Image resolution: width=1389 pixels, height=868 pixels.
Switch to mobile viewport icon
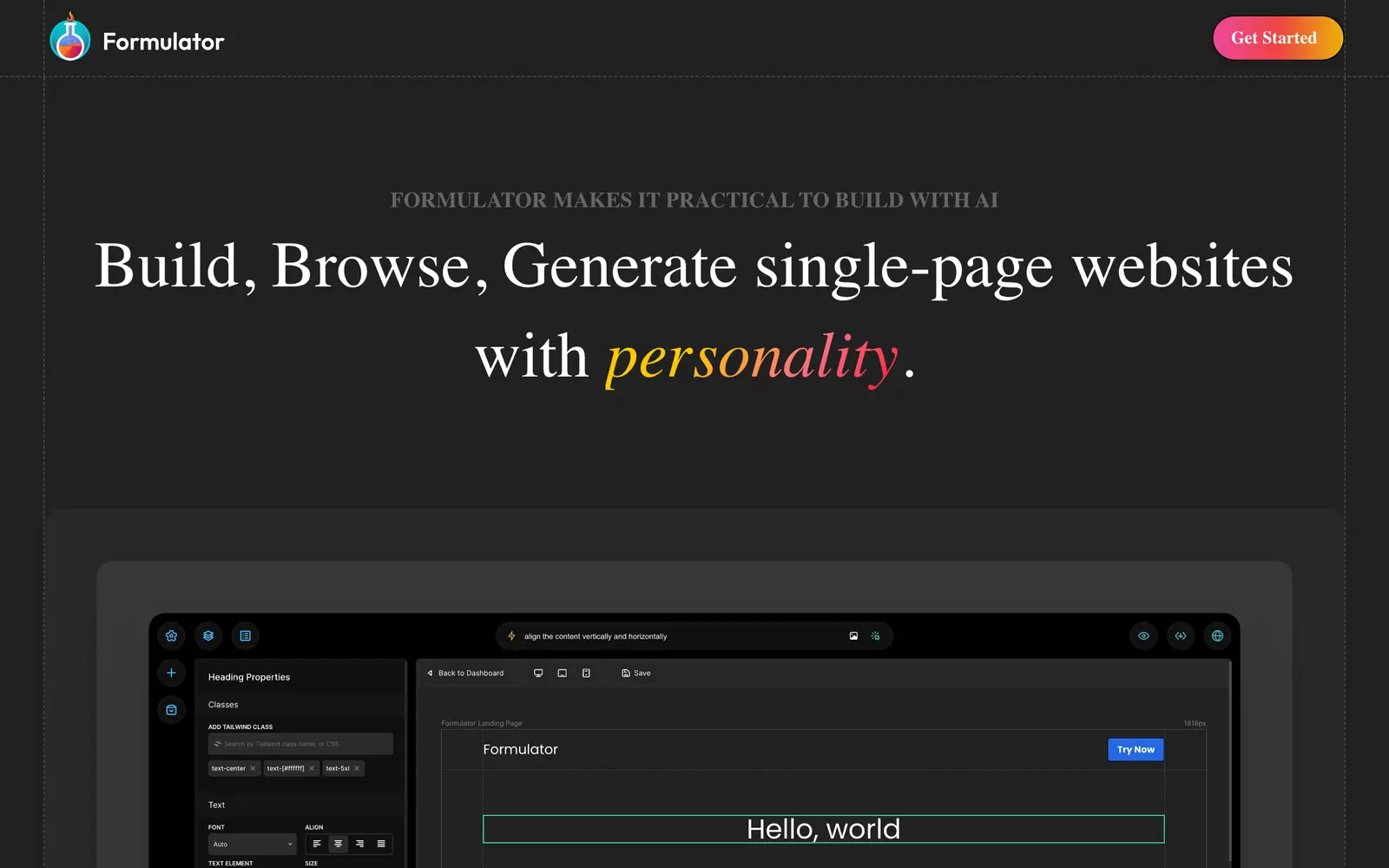point(587,673)
